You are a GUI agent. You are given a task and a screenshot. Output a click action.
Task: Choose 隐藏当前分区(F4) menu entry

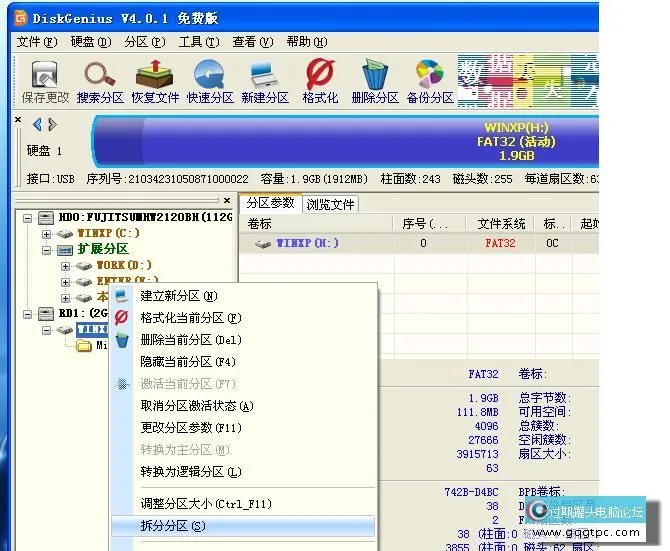click(244, 362)
